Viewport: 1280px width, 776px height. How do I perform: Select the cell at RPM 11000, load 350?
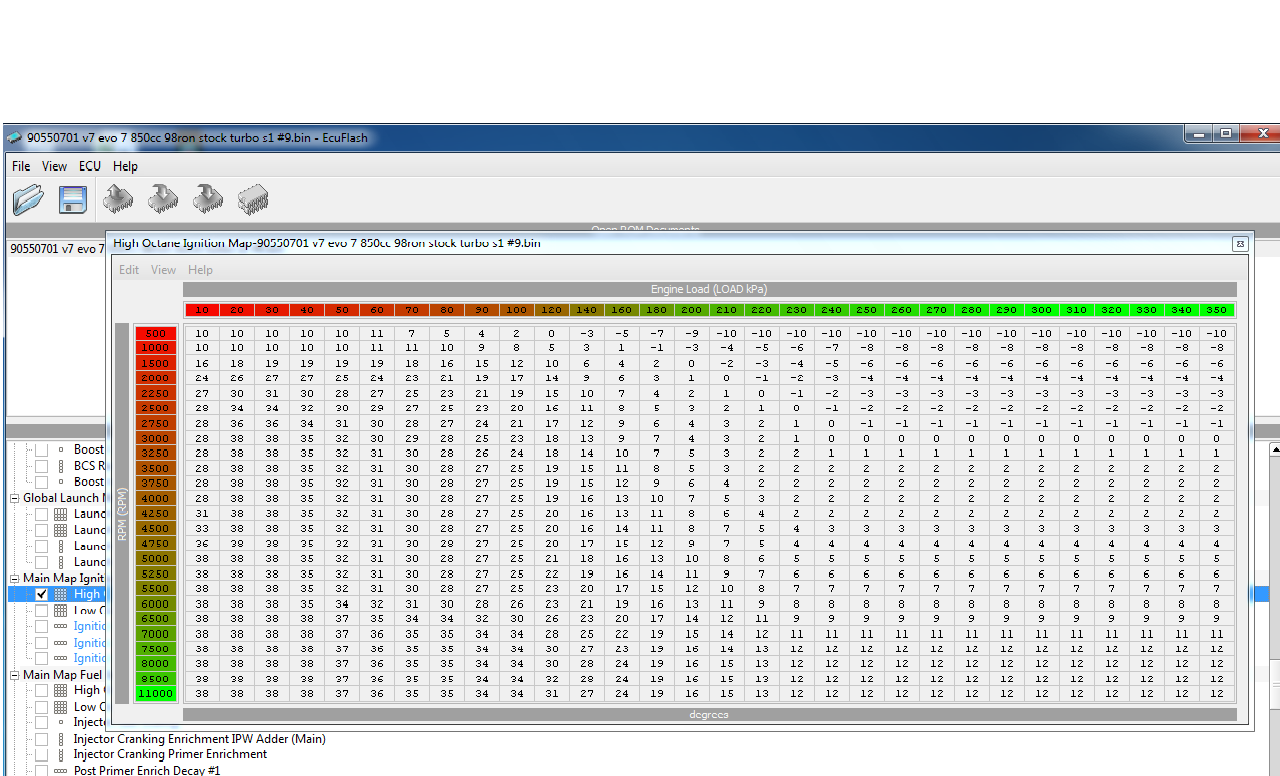click(x=1216, y=693)
